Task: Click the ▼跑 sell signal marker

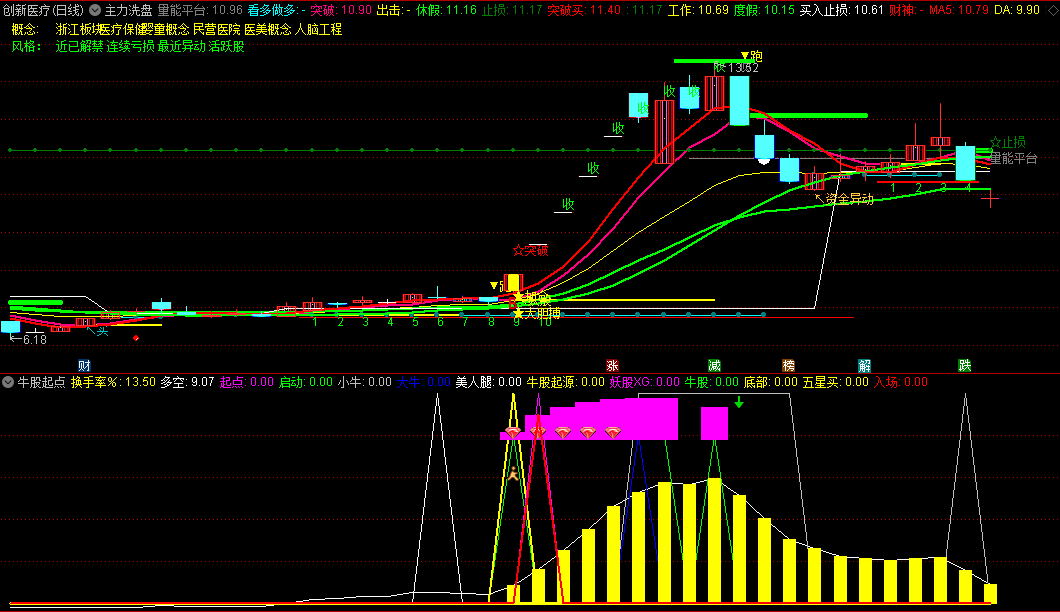Action: click(752, 56)
